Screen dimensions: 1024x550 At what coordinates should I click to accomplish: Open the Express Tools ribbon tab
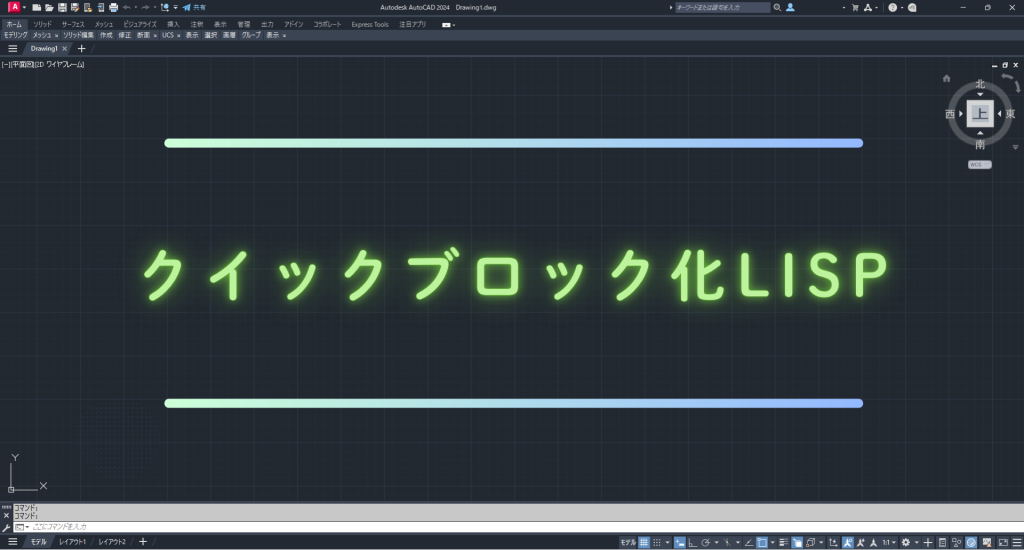click(369, 24)
